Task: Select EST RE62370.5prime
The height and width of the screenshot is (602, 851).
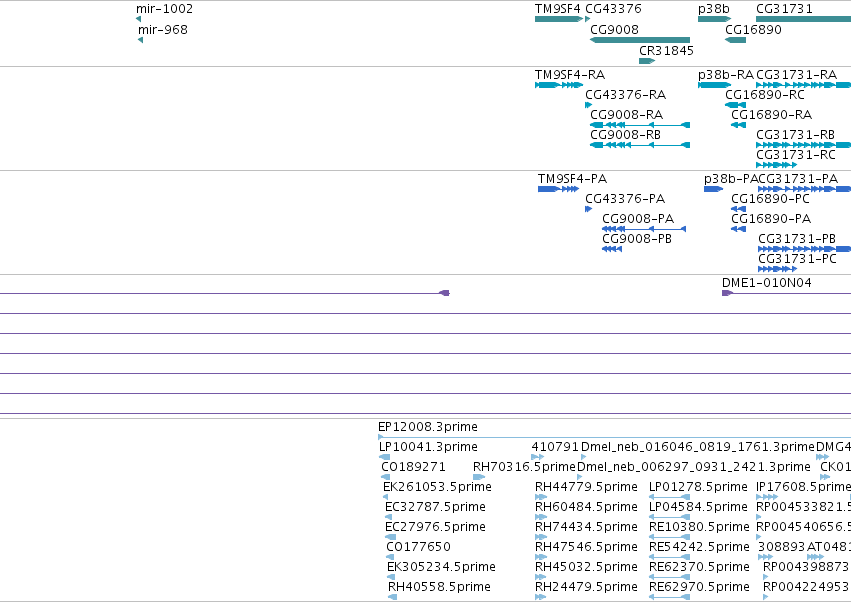Action: 699,567
